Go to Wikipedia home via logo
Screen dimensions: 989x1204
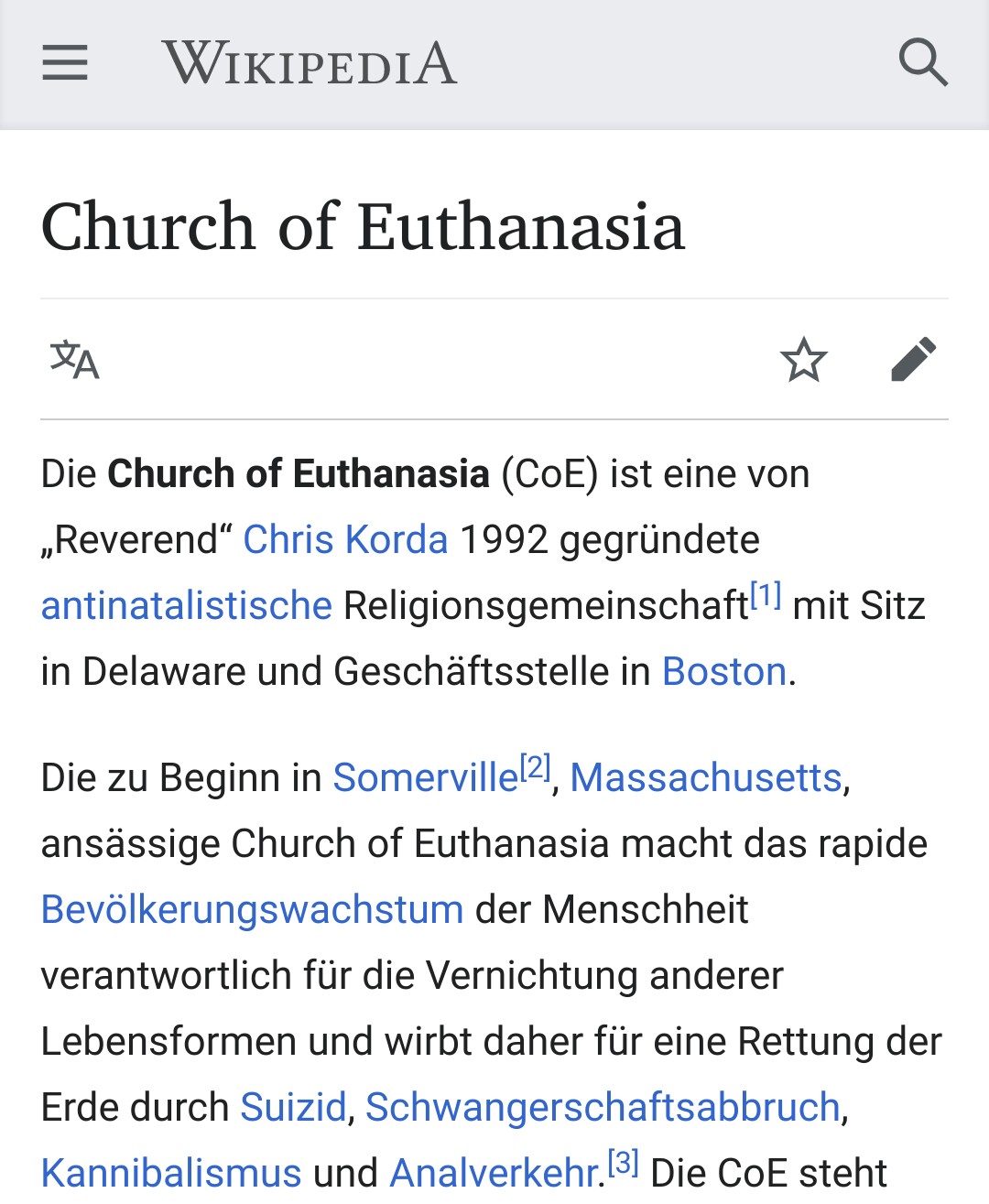pos(310,63)
